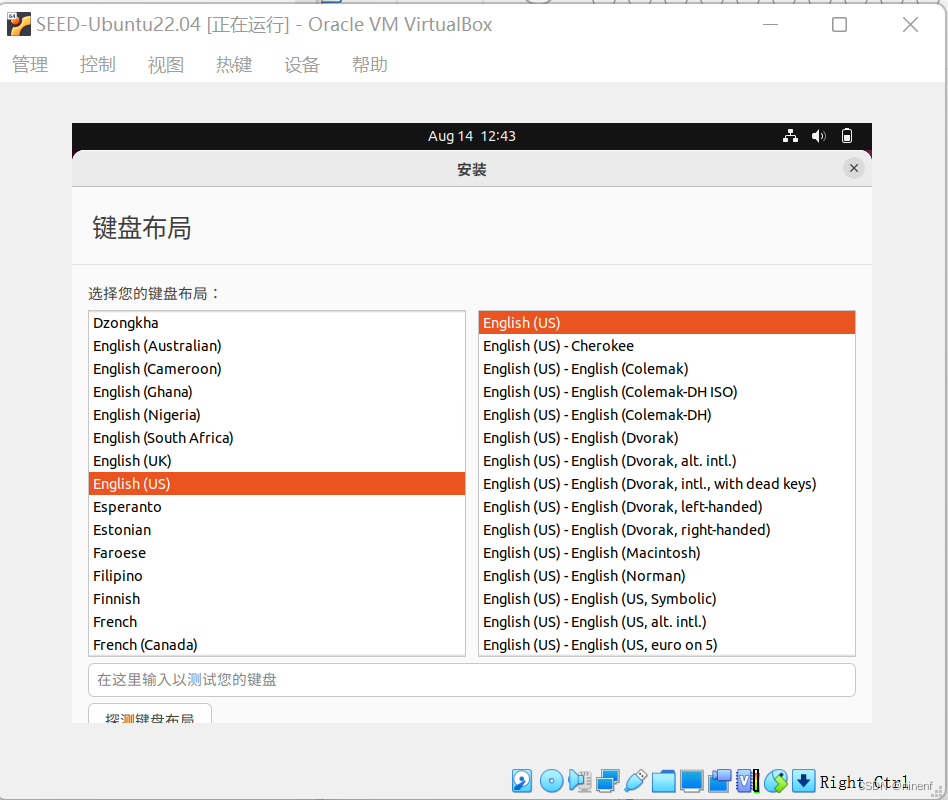Select English (Colemak-DH) variant
Screen dimensions: 948x800
pos(667,415)
